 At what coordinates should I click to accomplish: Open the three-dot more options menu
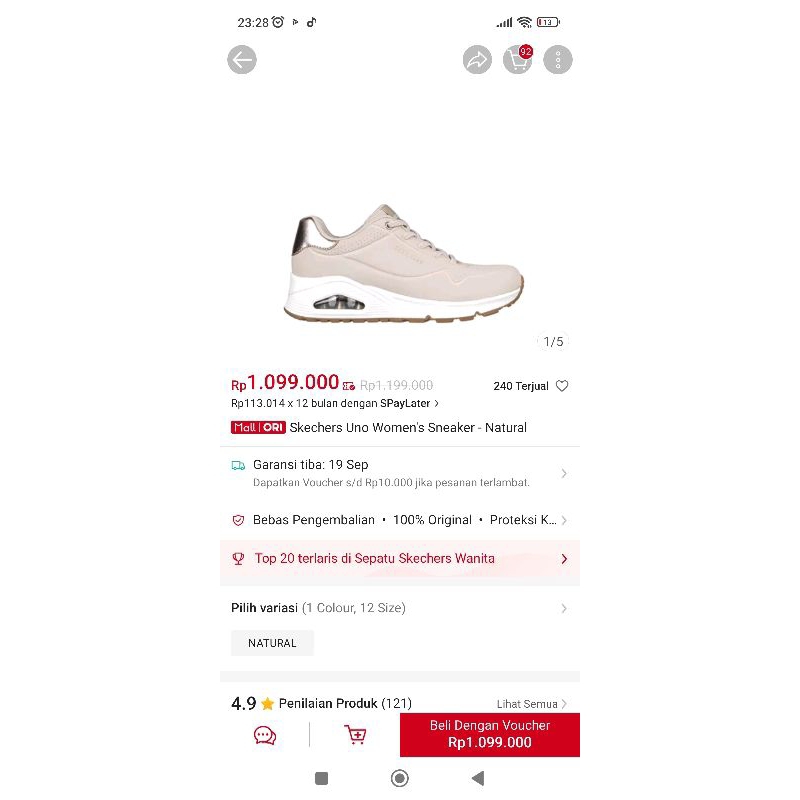click(x=558, y=60)
